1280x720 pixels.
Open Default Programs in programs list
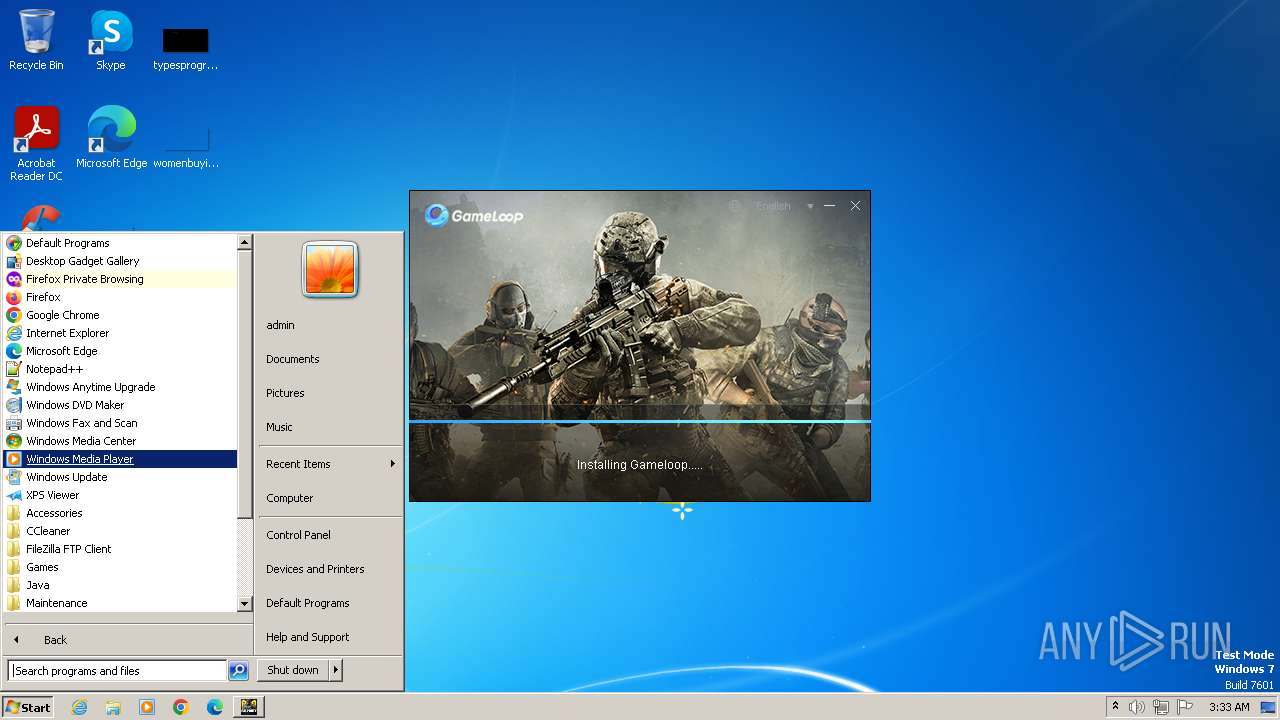click(120, 243)
